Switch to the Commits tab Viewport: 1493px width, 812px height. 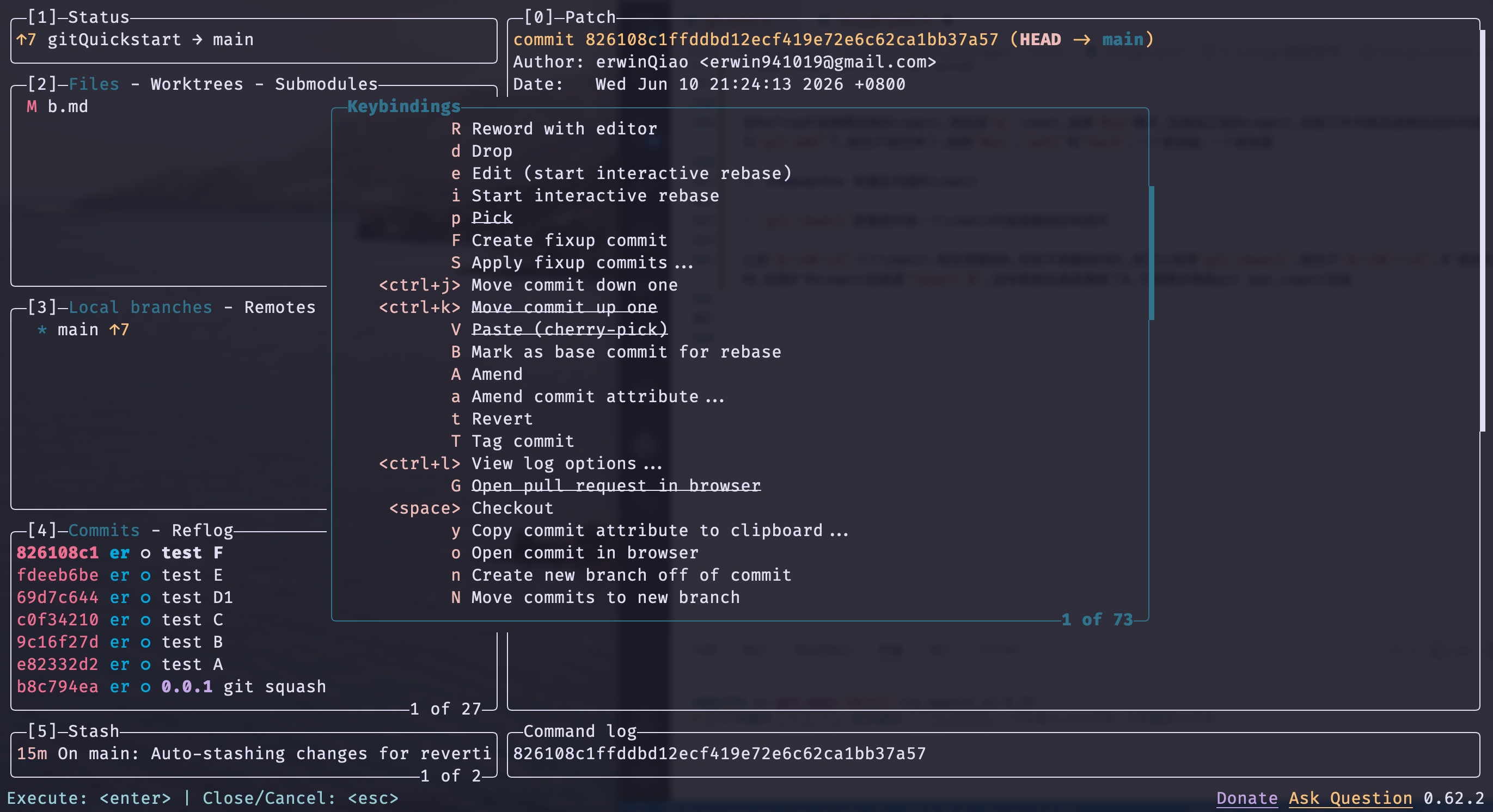click(x=105, y=530)
